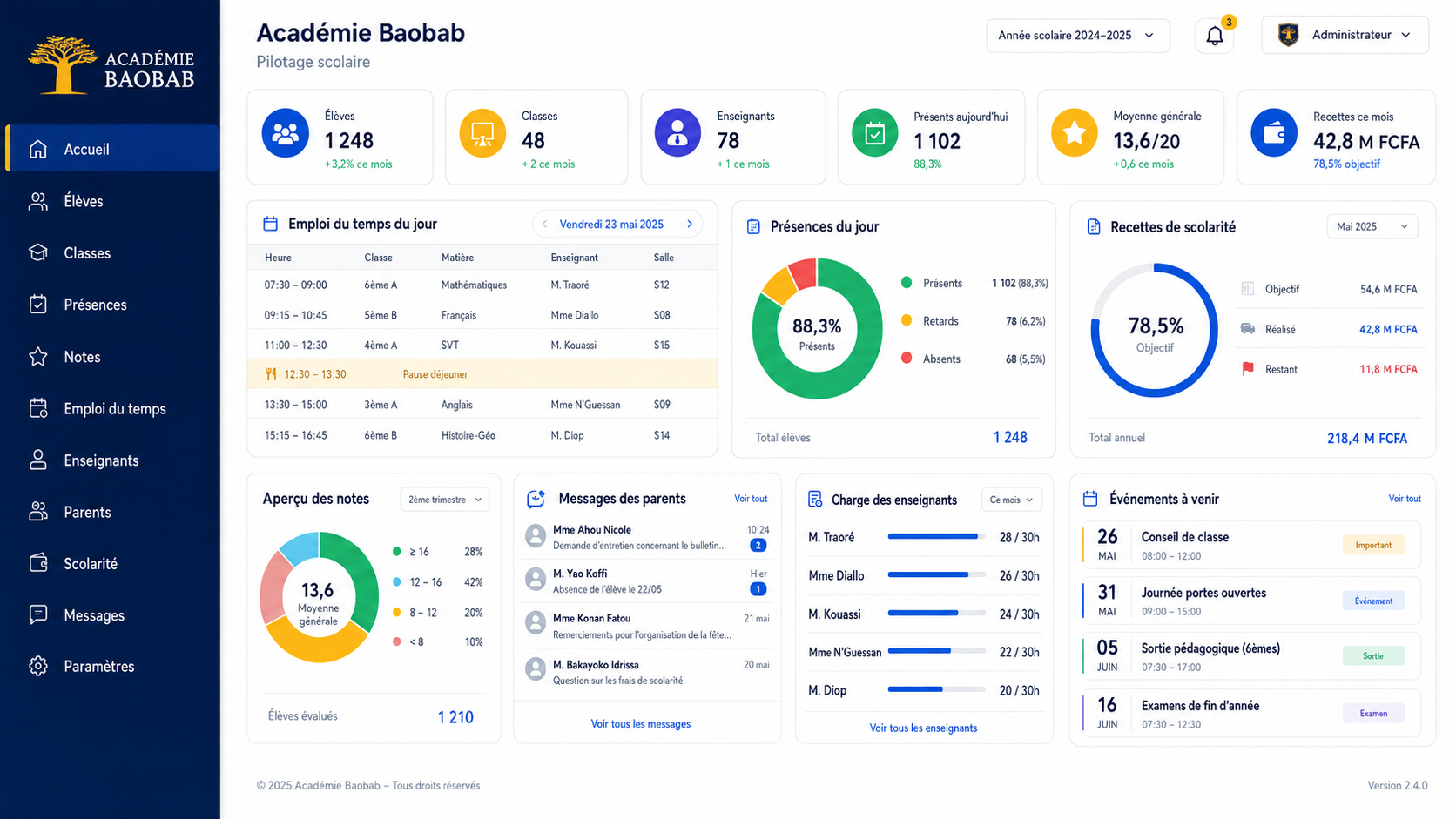Go to previous day in timetable
This screenshot has width=1456, height=819.
click(545, 225)
